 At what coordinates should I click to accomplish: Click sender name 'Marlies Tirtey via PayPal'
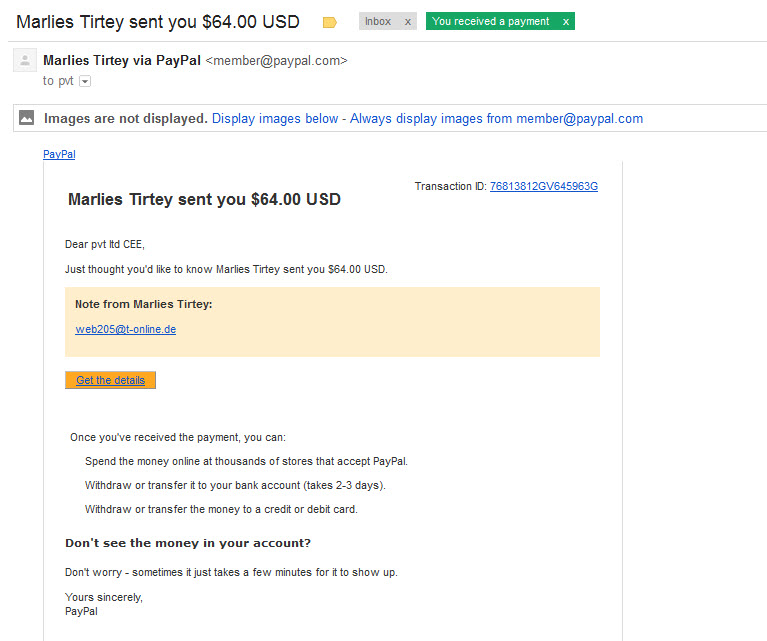point(122,60)
